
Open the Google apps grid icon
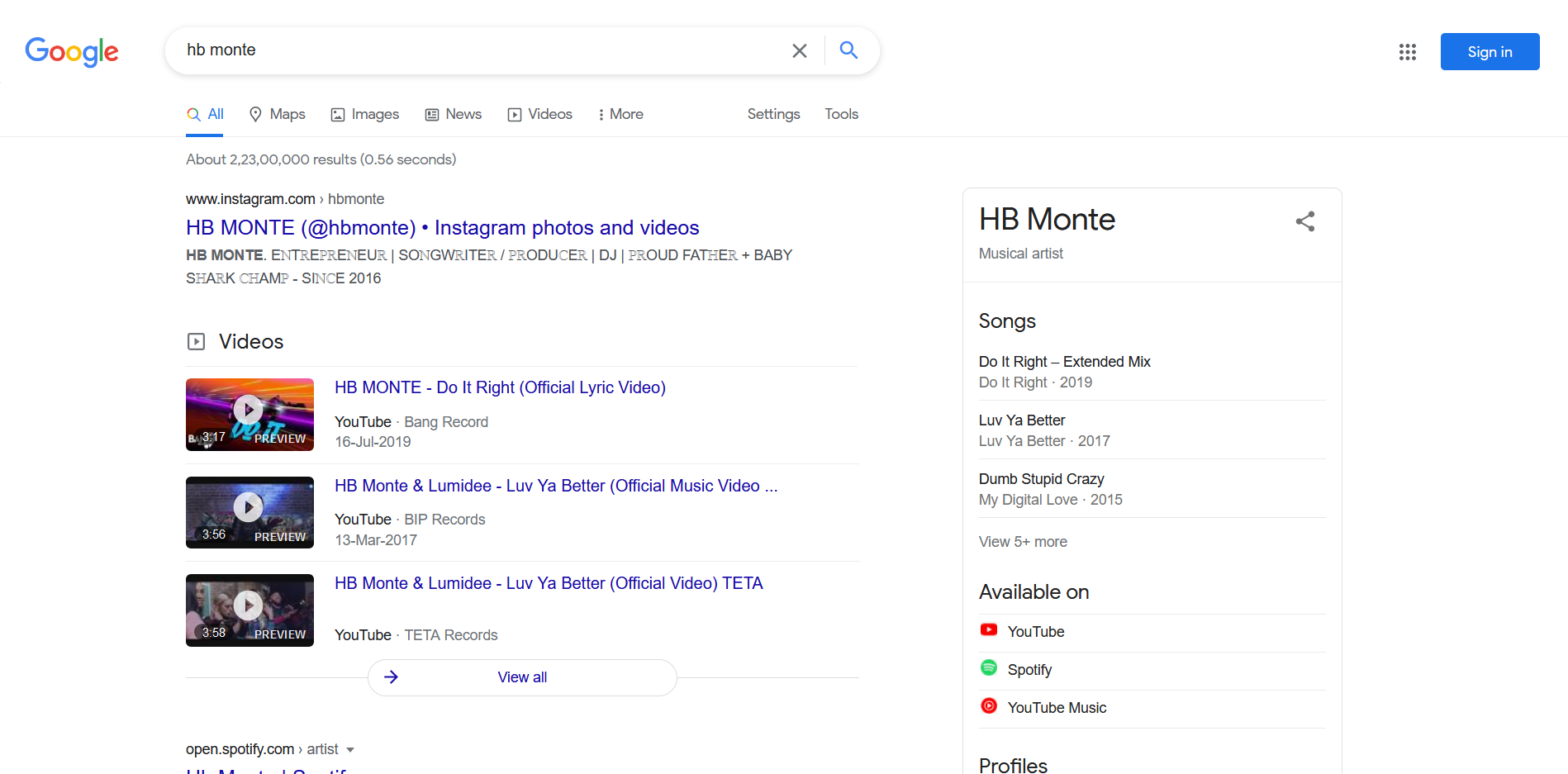click(x=1408, y=52)
